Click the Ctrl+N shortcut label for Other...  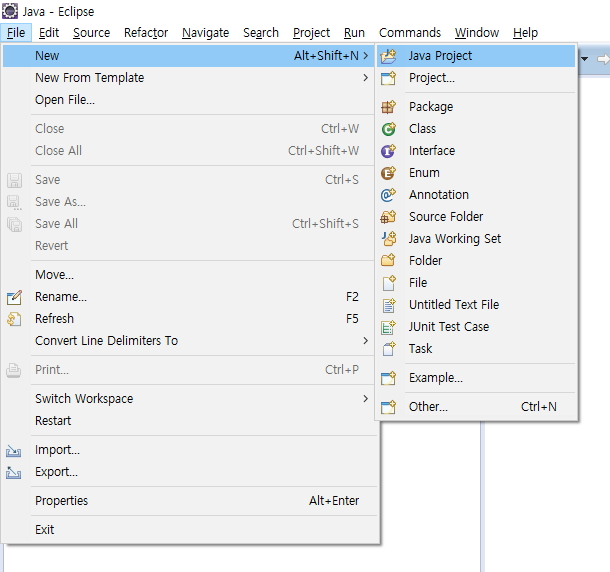click(539, 407)
